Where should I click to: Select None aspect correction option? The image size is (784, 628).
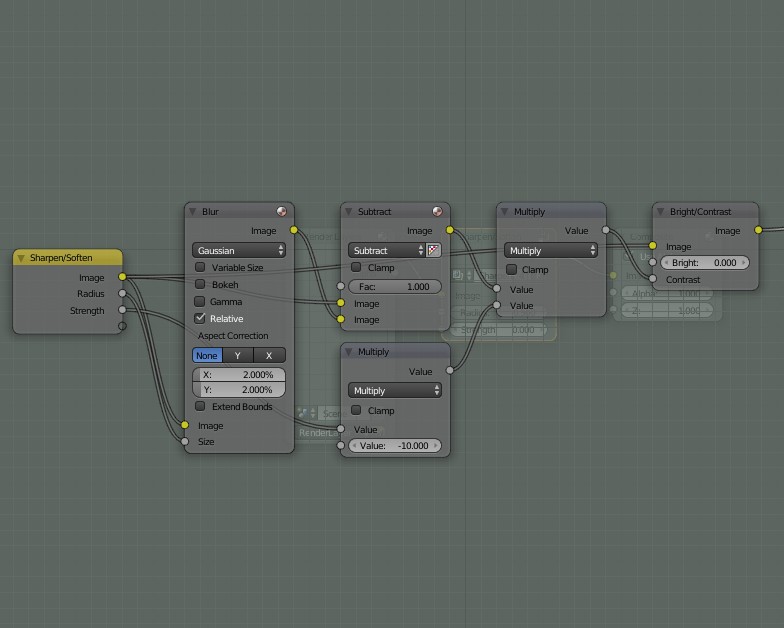pyautogui.click(x=207, y=355)
